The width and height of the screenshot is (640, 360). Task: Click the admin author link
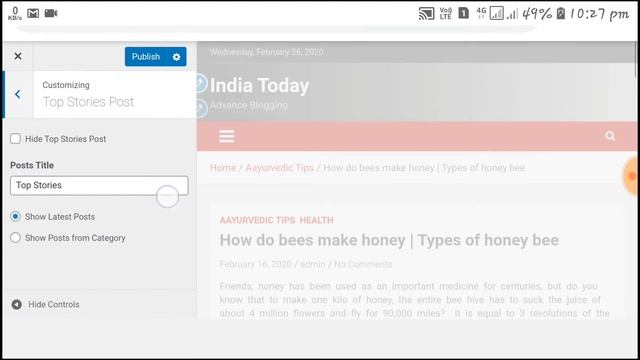tap(313, 264)
